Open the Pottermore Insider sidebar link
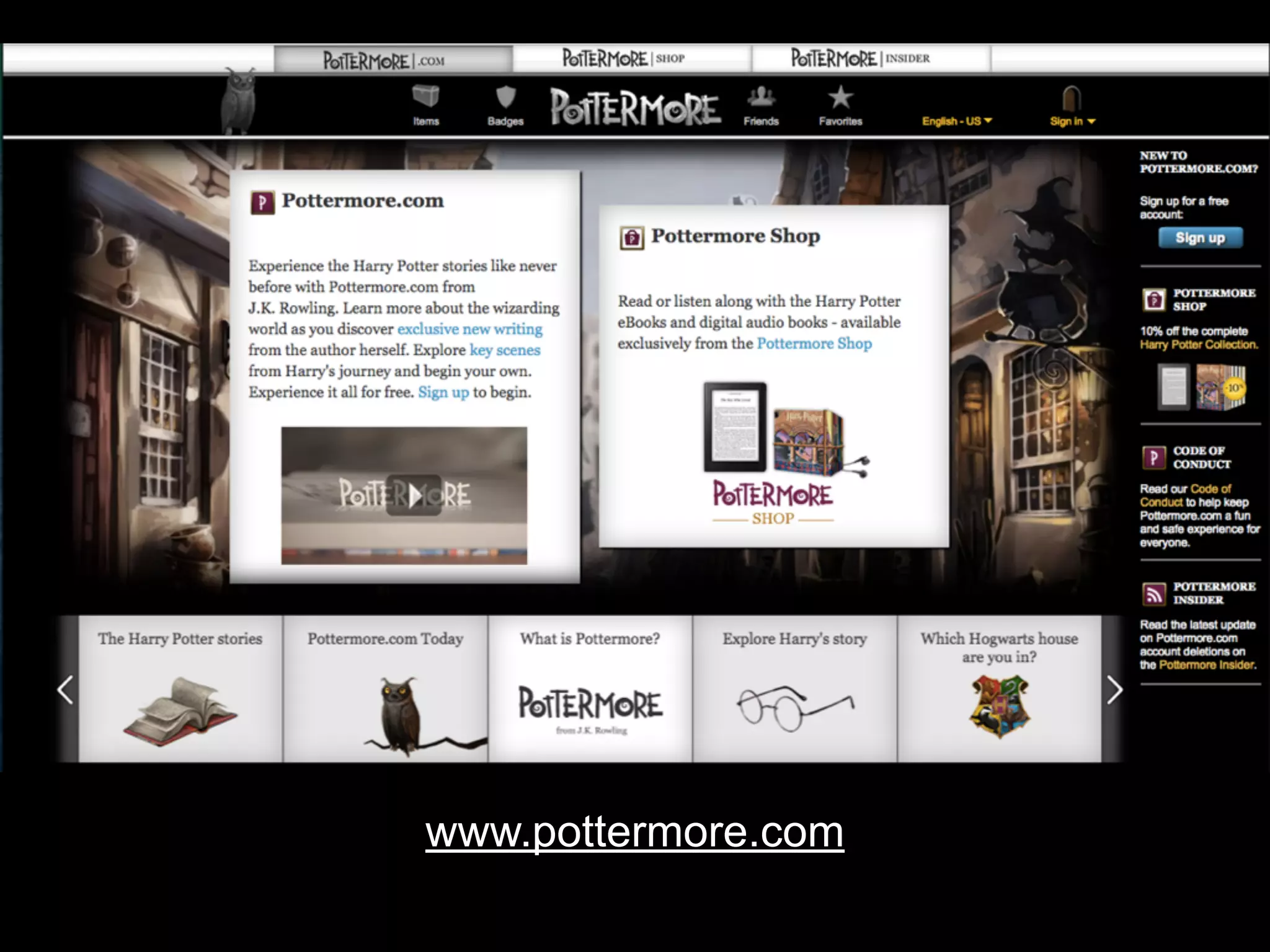The image size is (1270, 952). 1207,665
